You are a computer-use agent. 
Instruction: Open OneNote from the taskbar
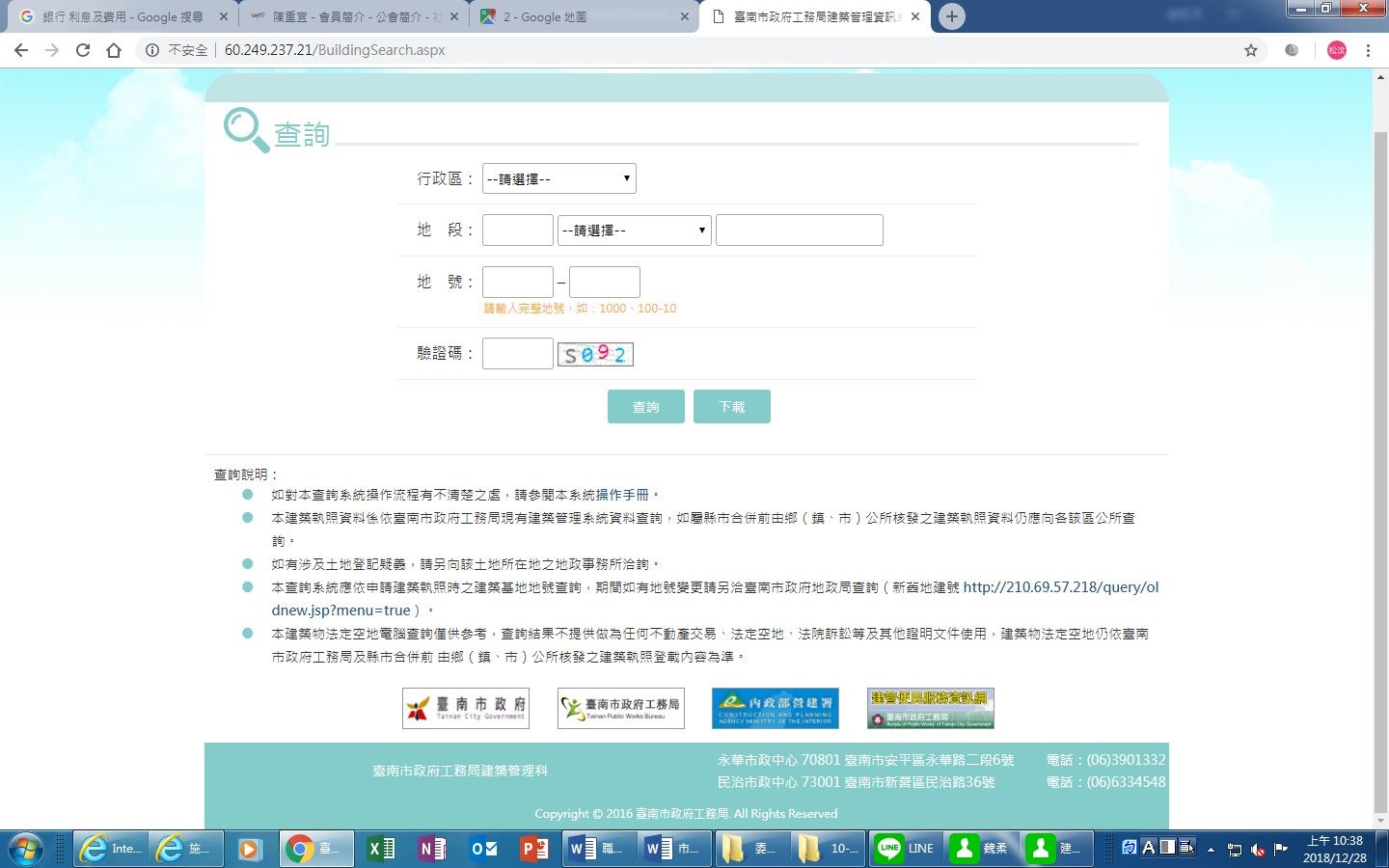click(x=432, y=849)
